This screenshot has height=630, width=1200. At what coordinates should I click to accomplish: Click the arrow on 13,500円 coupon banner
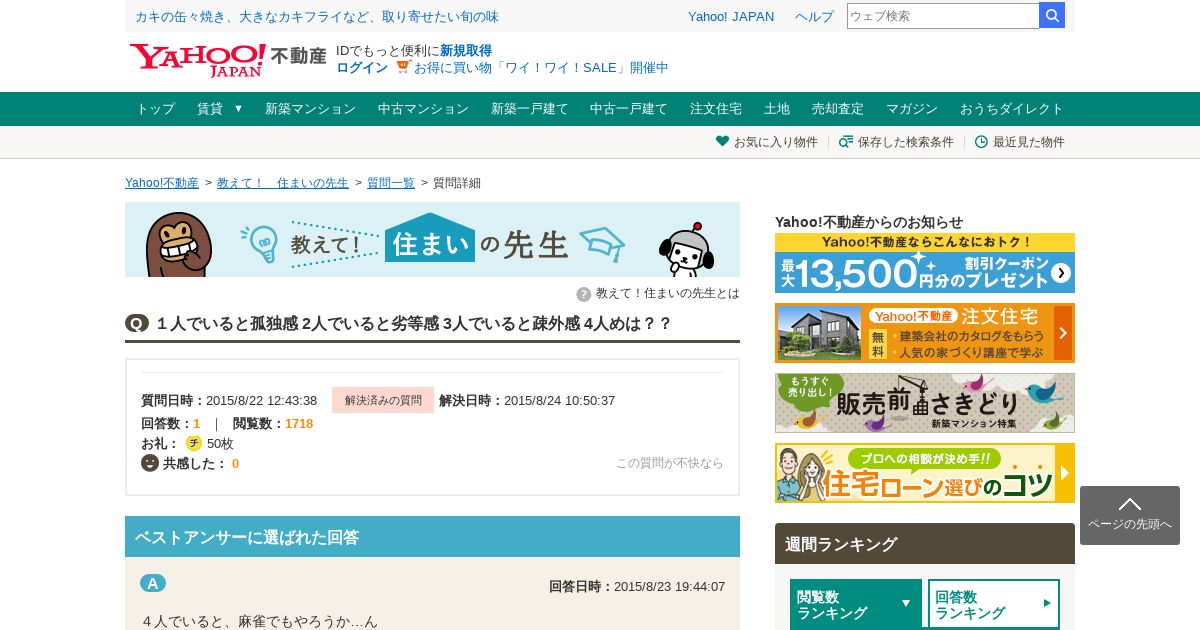(x=1061, y=272)
